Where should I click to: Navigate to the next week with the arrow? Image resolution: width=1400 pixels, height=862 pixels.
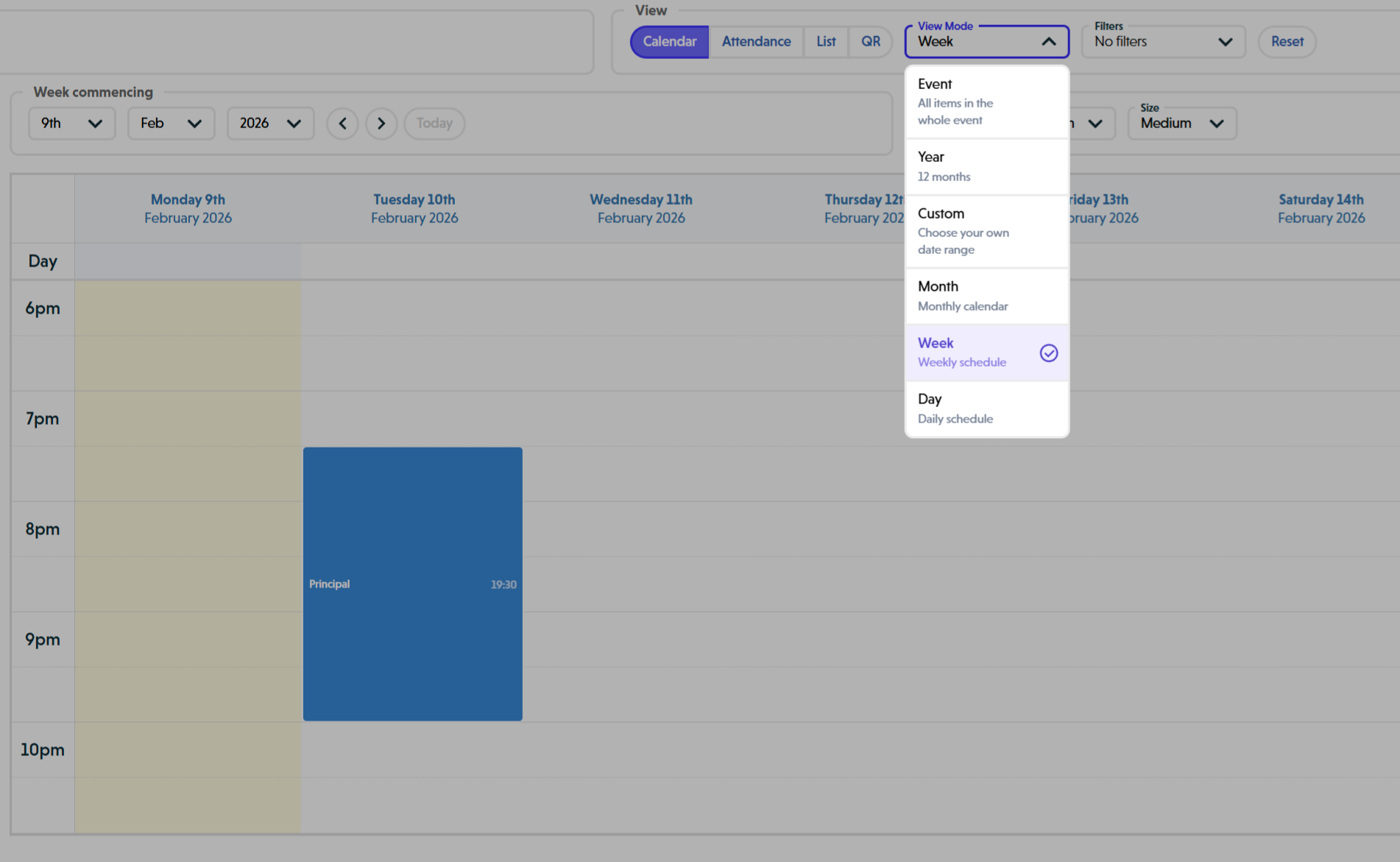click(381, 123)
